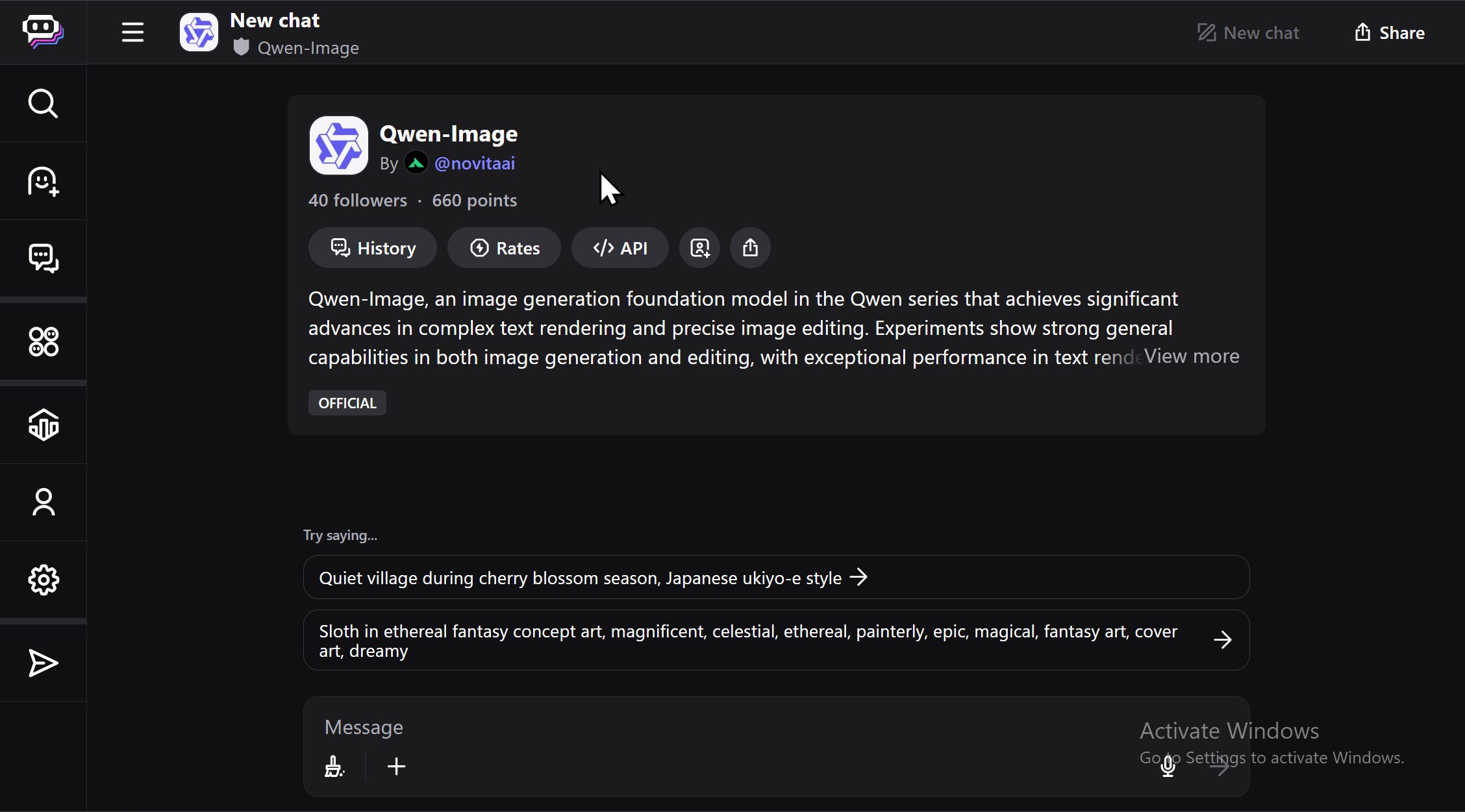Open the Rates button
Image resolution: width=1465 pixels, height=812 pixels.
point(504,248)
